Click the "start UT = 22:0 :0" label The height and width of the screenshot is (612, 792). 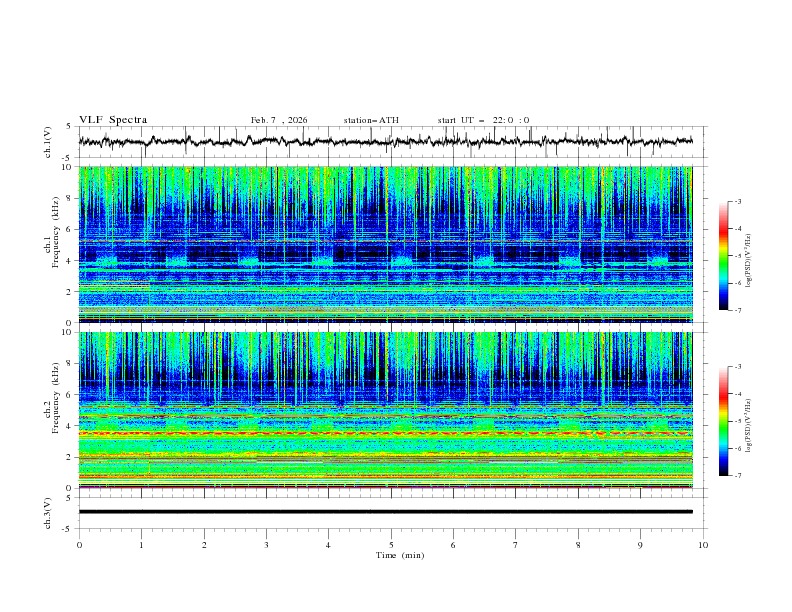pos(483,120)
